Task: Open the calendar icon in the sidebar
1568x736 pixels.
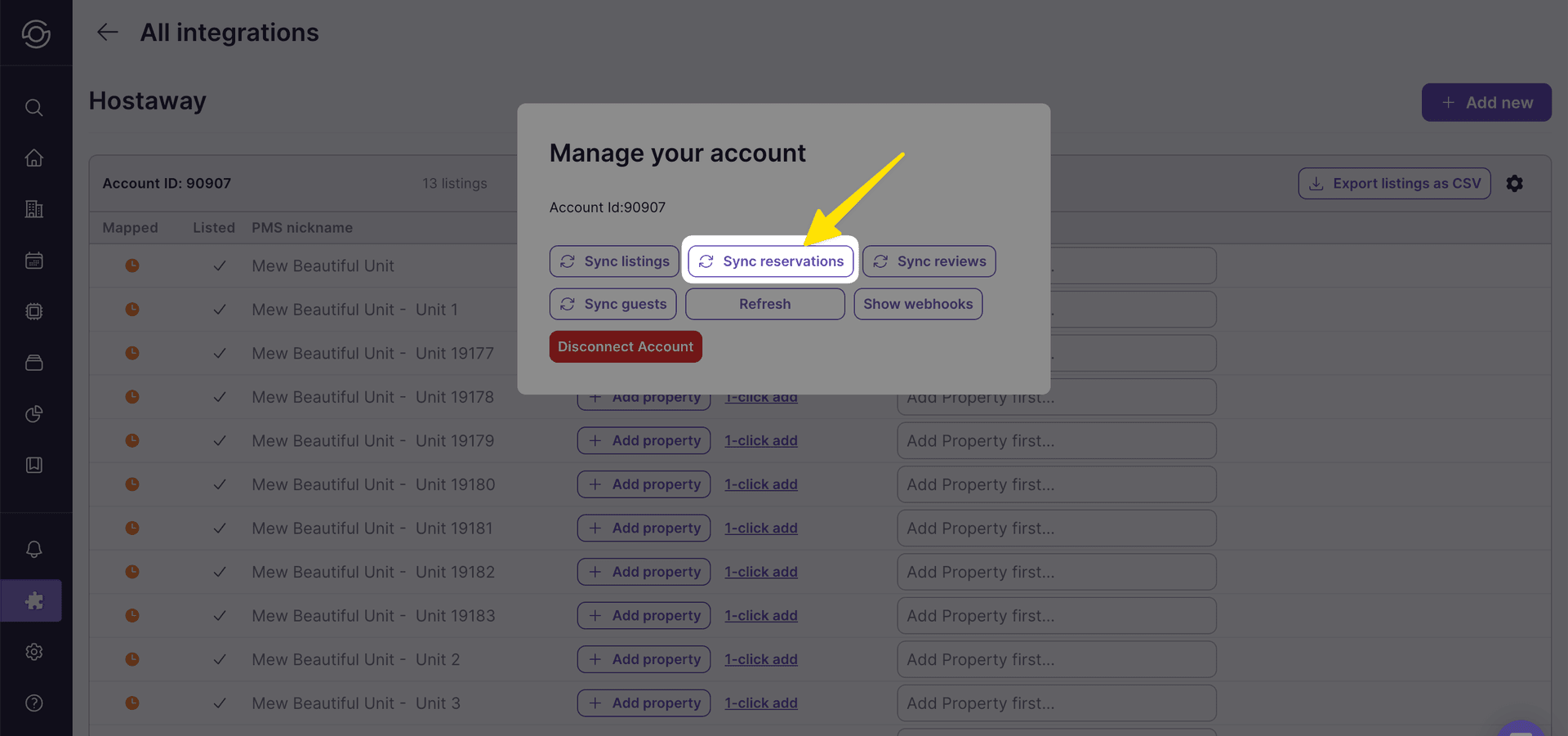Action: tap(34, 260)
